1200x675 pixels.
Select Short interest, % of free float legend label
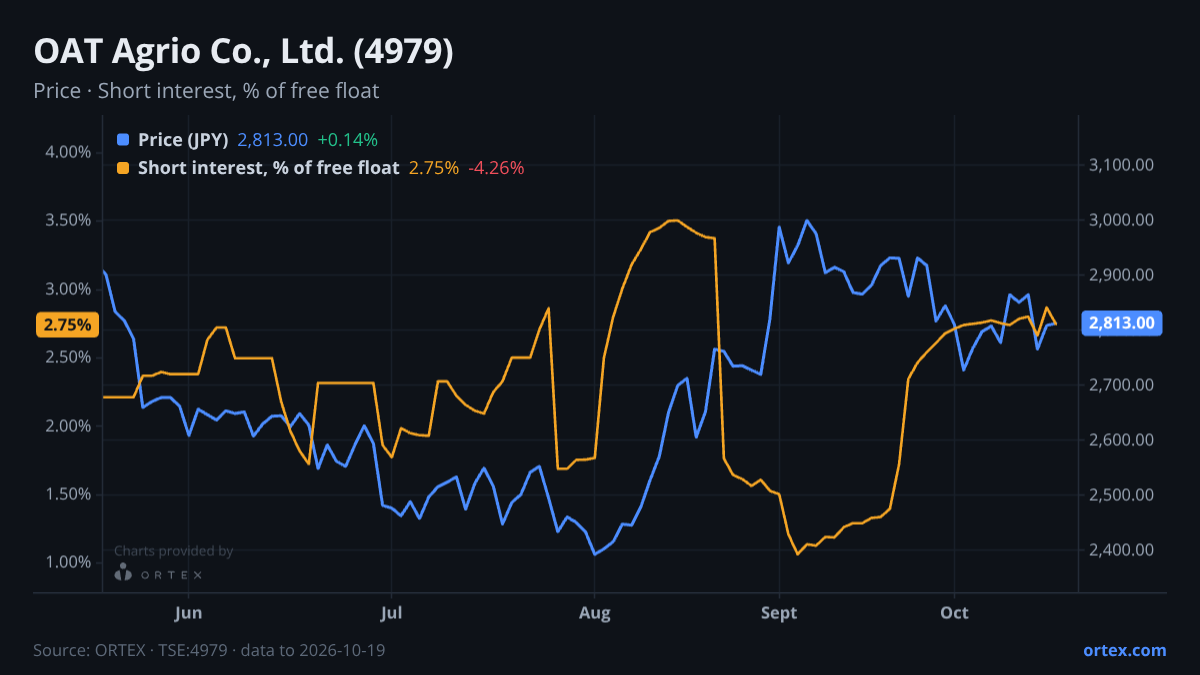pos(269,168)
